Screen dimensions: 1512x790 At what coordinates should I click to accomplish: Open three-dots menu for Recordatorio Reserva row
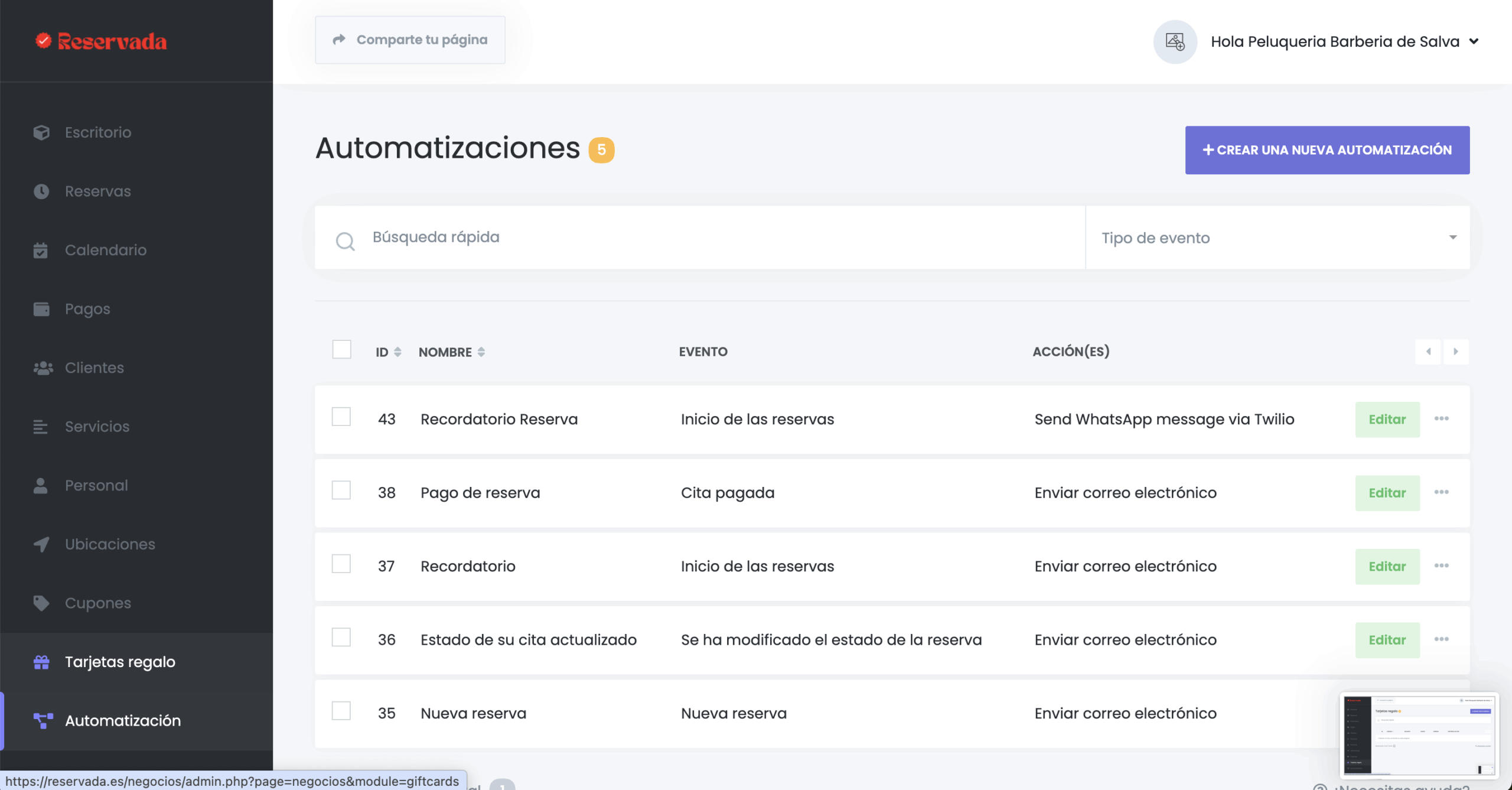click(x=1441, y=419)
